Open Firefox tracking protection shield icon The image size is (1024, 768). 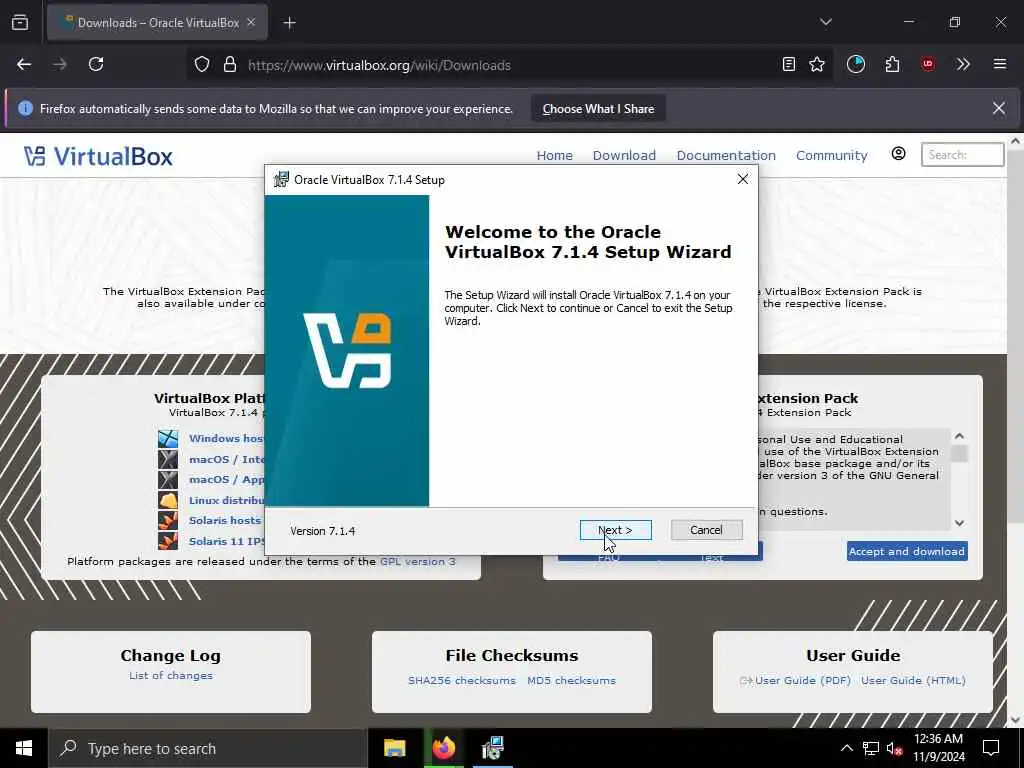(x=202, y=65)
